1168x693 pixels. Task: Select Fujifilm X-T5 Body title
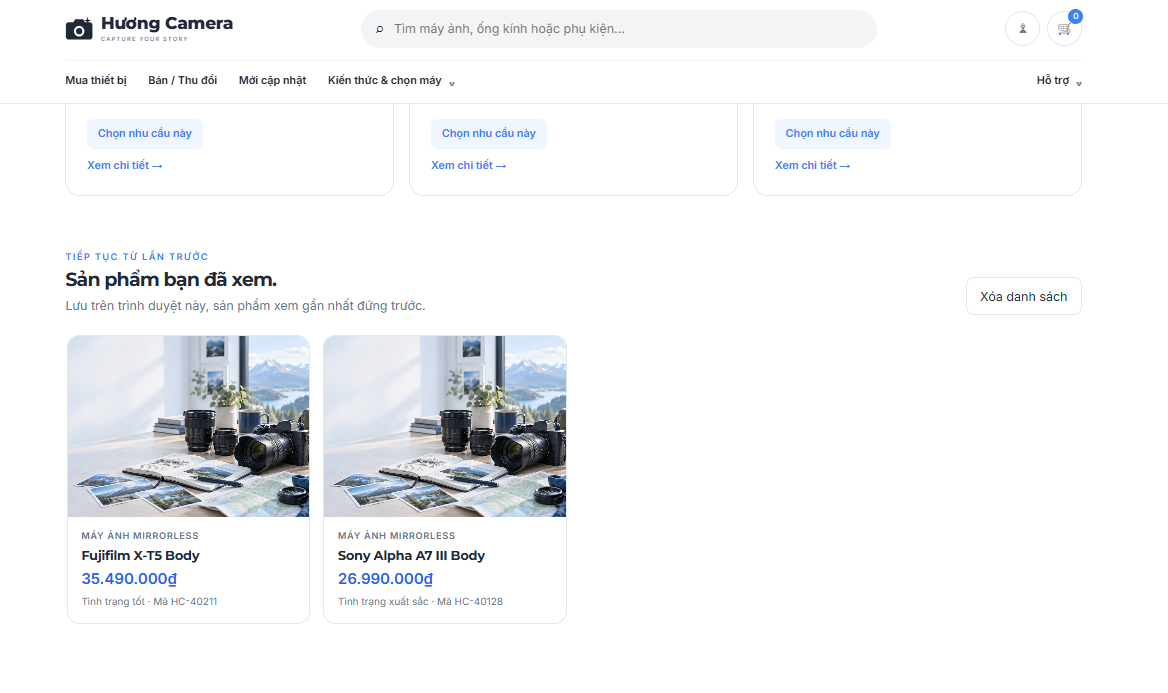pos(141,556)
